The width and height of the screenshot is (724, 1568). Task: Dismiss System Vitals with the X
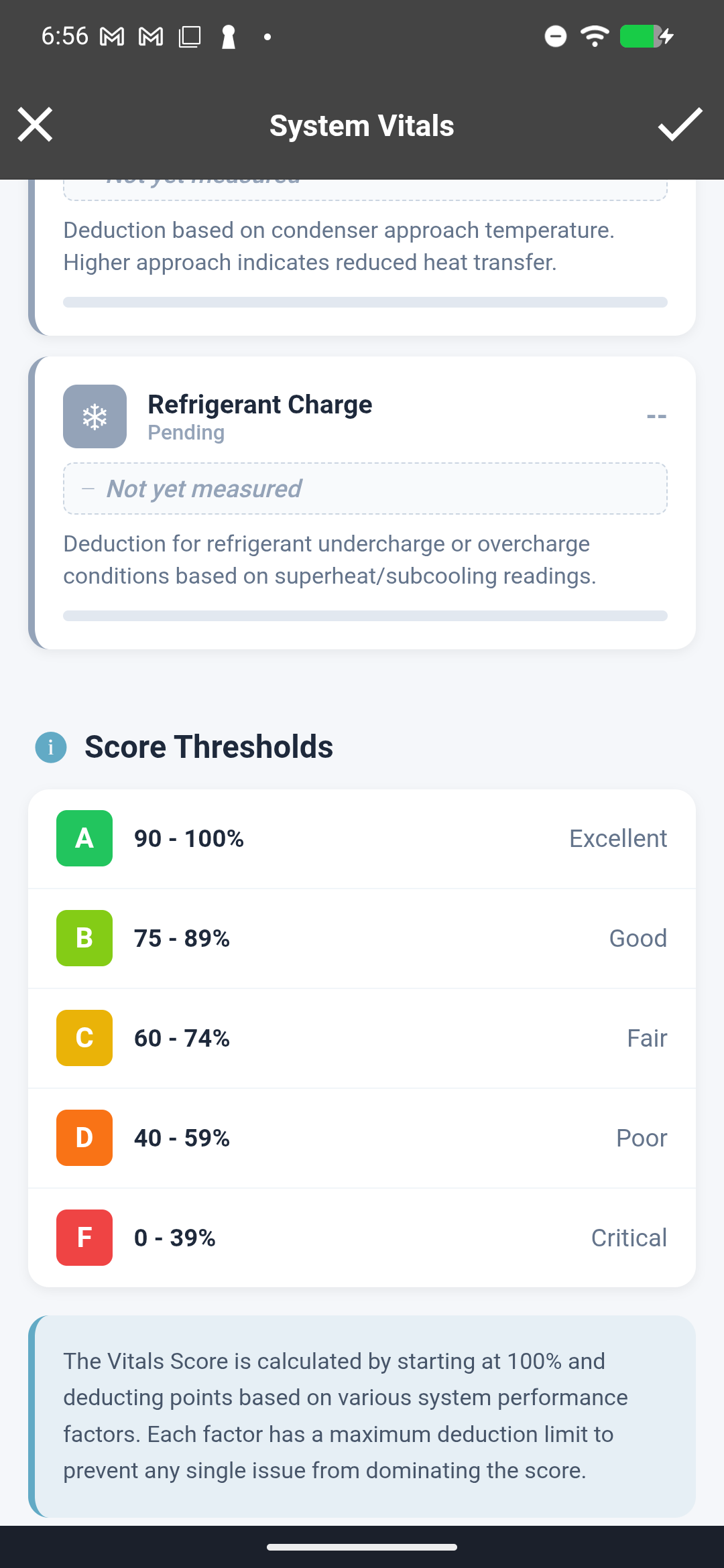click(35, 125)
